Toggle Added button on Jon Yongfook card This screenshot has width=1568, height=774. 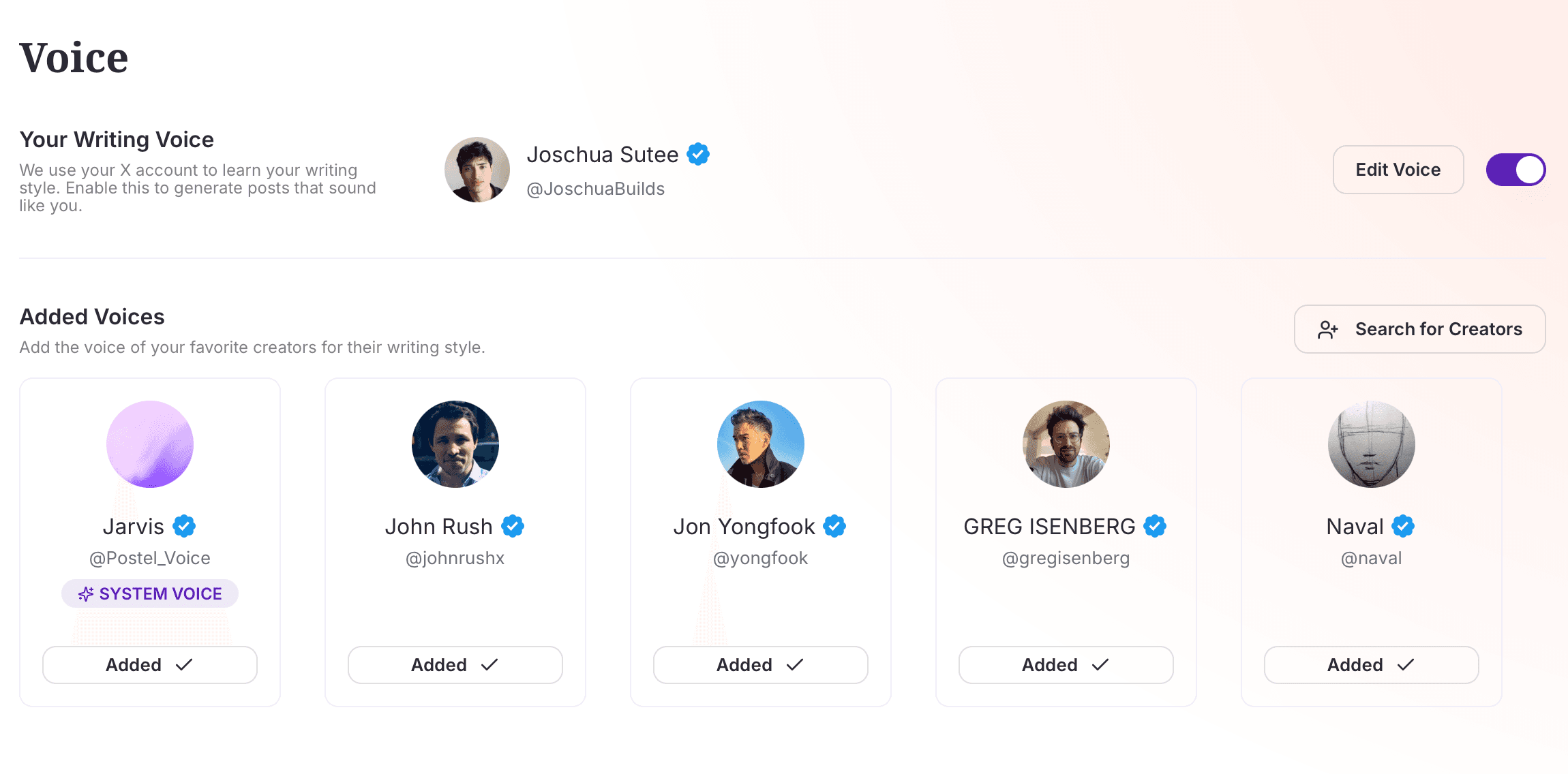tap(761, 665)
